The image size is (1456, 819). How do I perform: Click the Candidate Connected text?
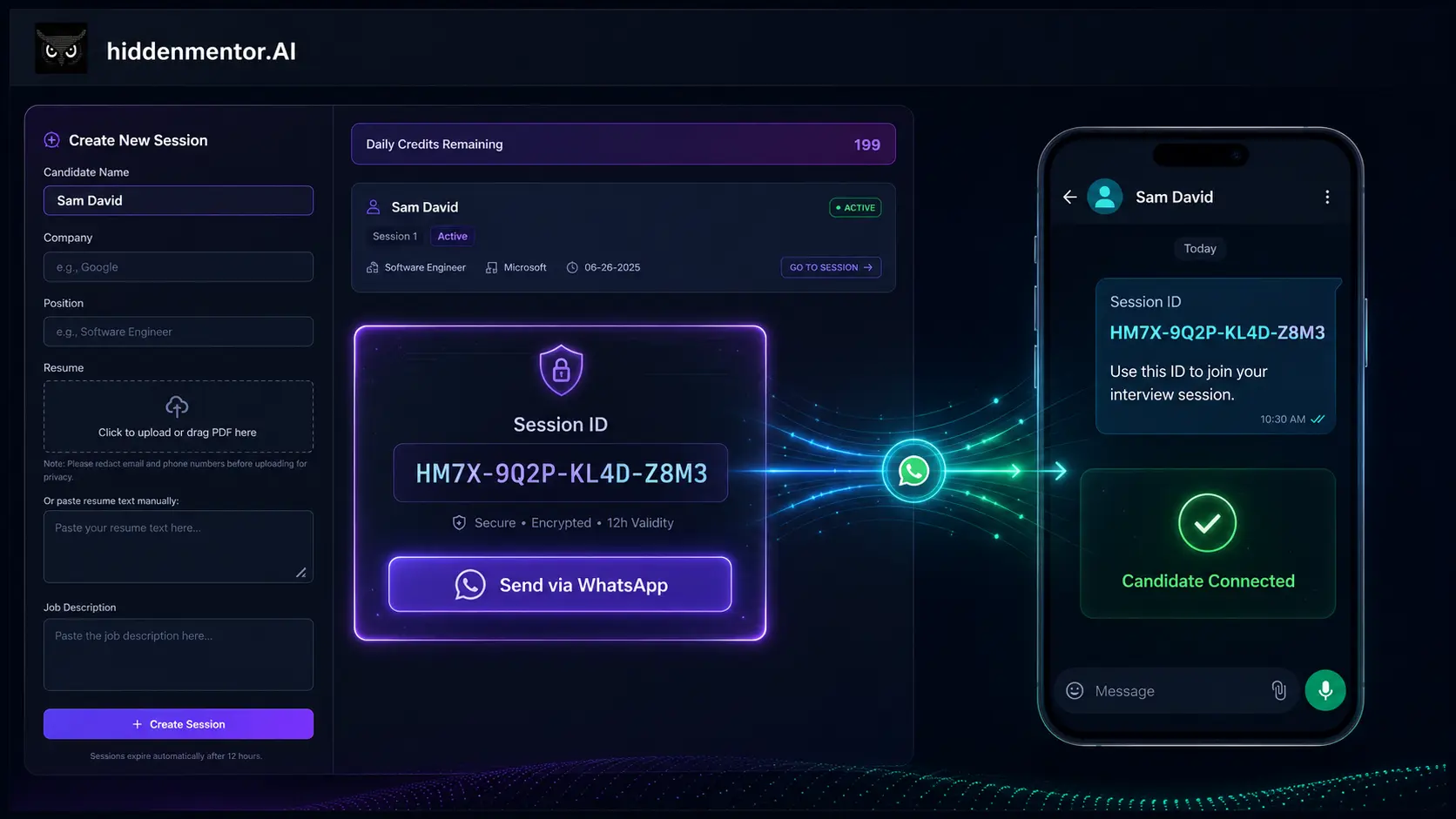click(1208, 581)
